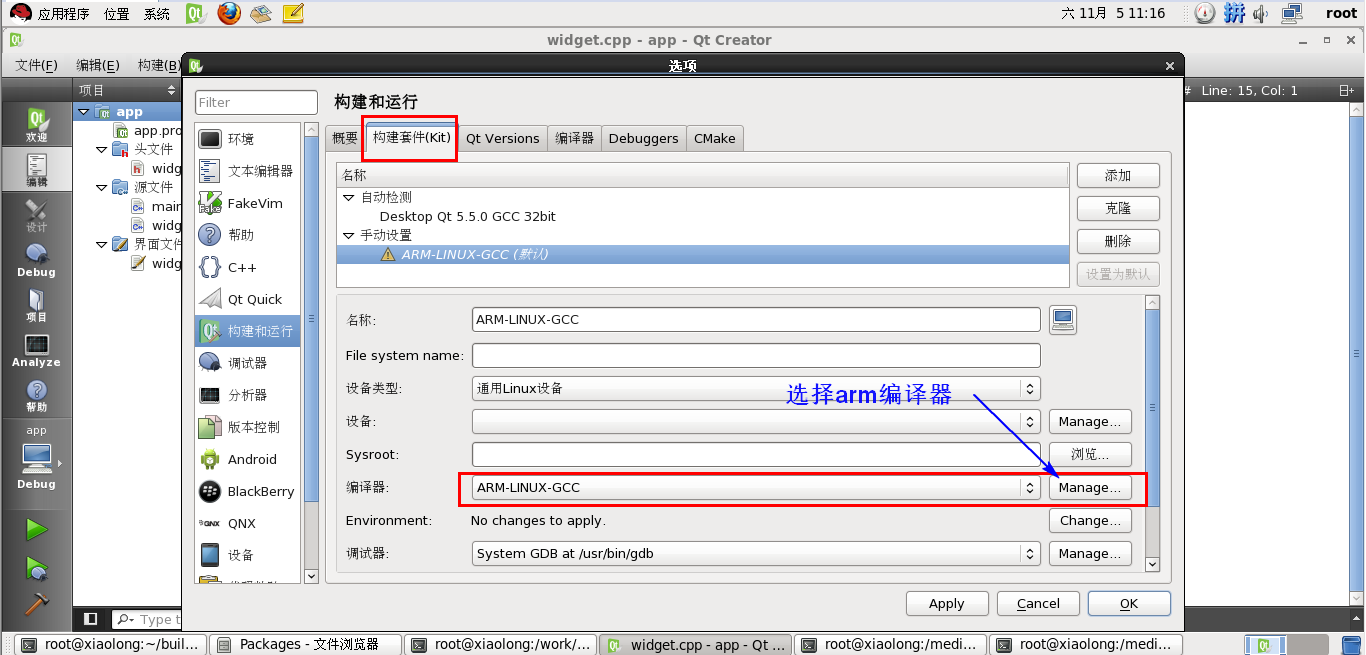1366x655 pixels.
Task: Open network connection tray icon
Action: click(x=1292, y=13)
